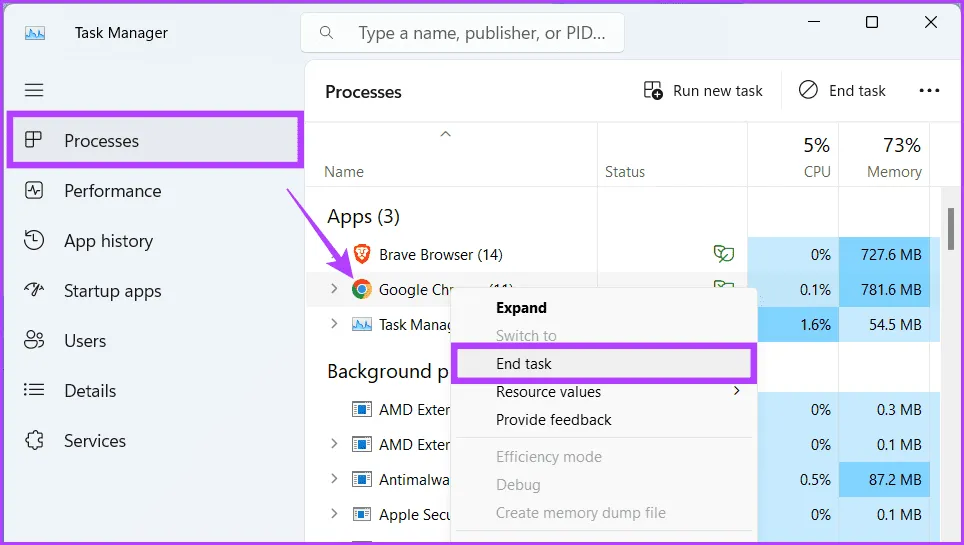The width and height of the screenshot is (964, 545).
Task: Click the Brave Browser icon
Action: click(x=362, y=254)
